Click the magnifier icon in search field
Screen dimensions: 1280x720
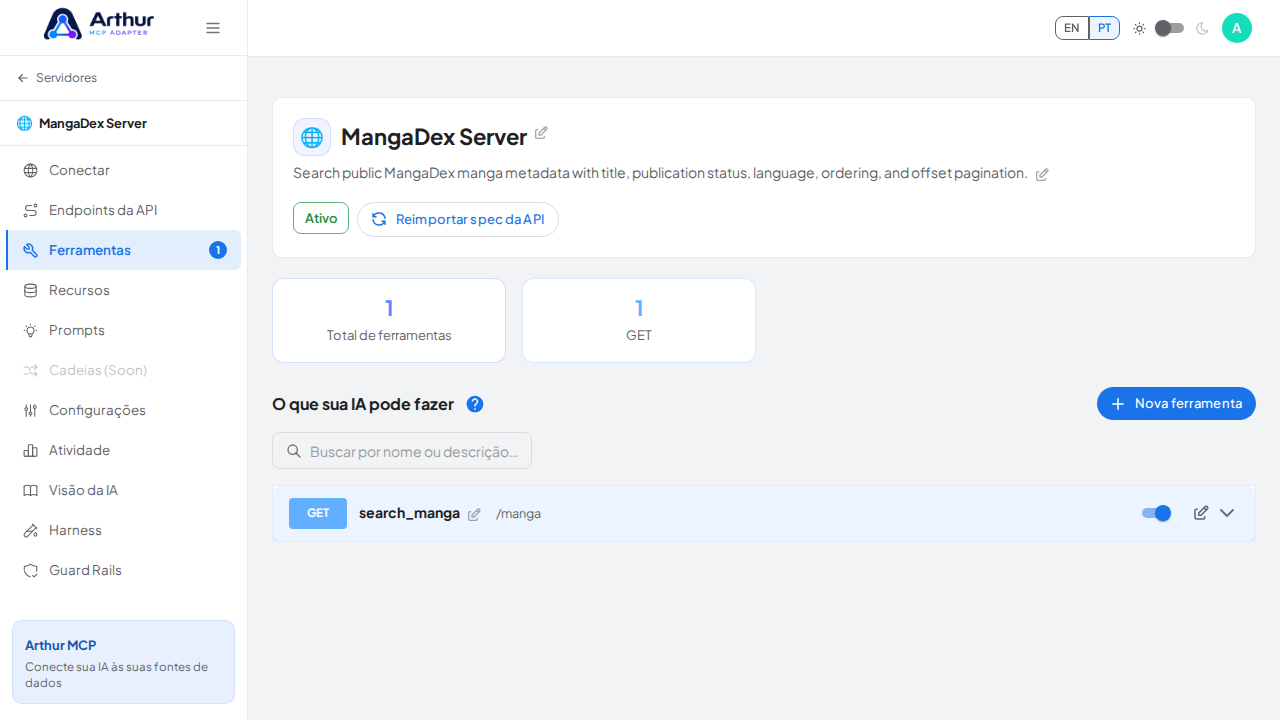[294, 451]
